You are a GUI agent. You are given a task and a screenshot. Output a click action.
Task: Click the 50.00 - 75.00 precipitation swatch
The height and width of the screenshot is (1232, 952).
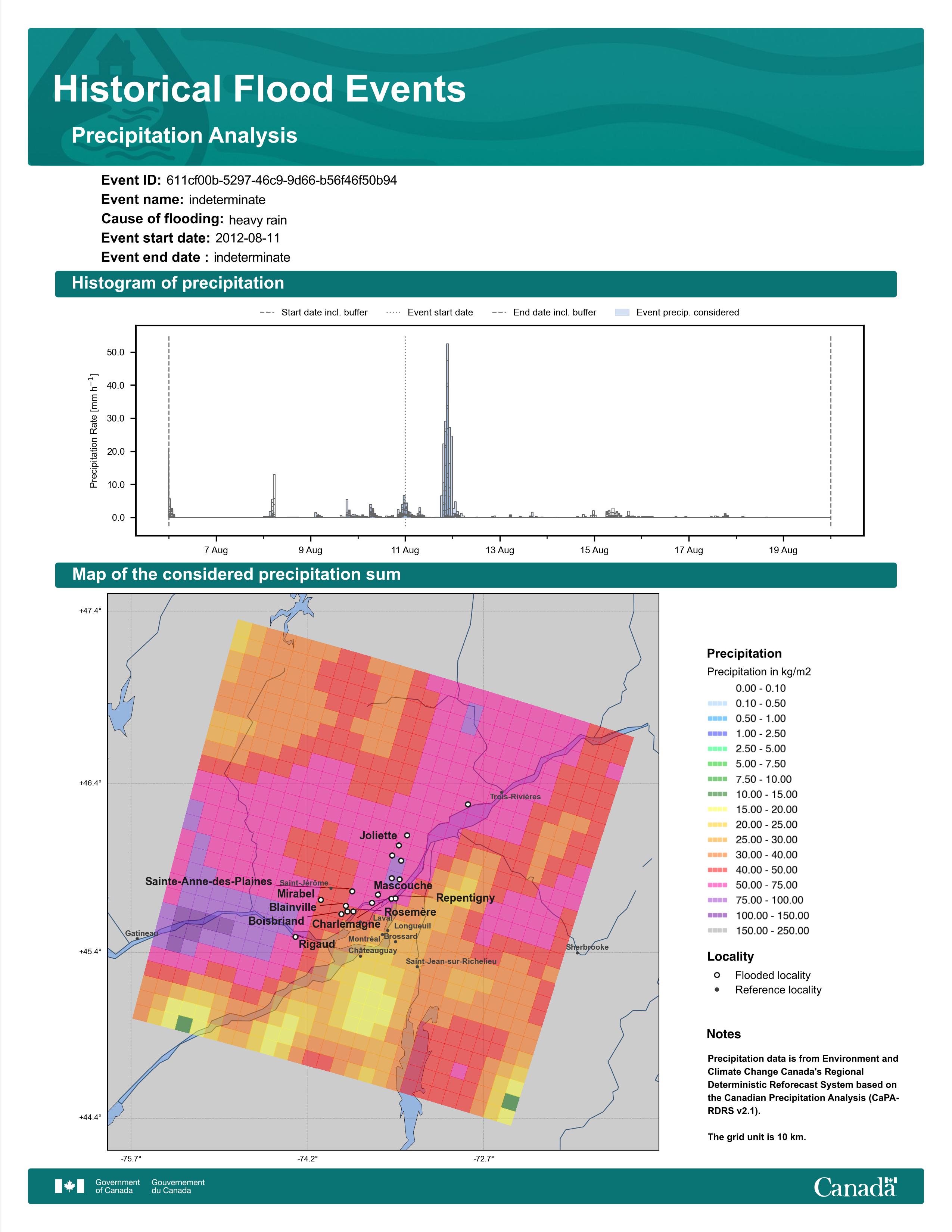pyautogui.click(x=717, y=885)
